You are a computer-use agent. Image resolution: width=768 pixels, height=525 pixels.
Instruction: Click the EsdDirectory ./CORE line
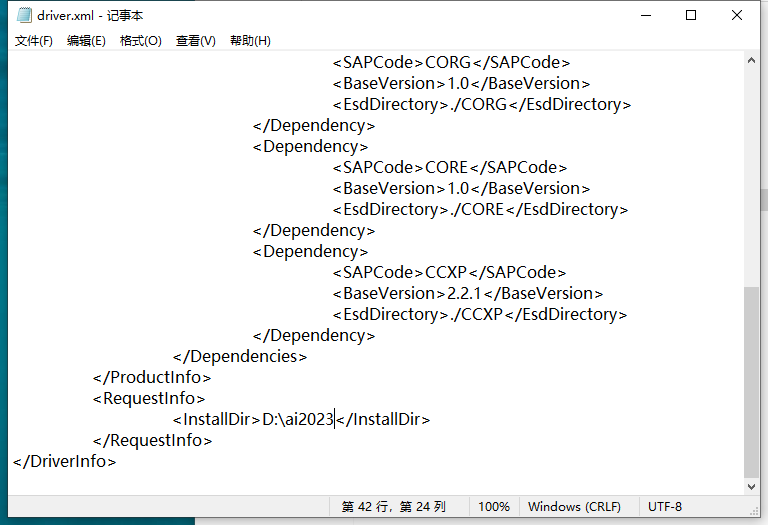[480, 210]
